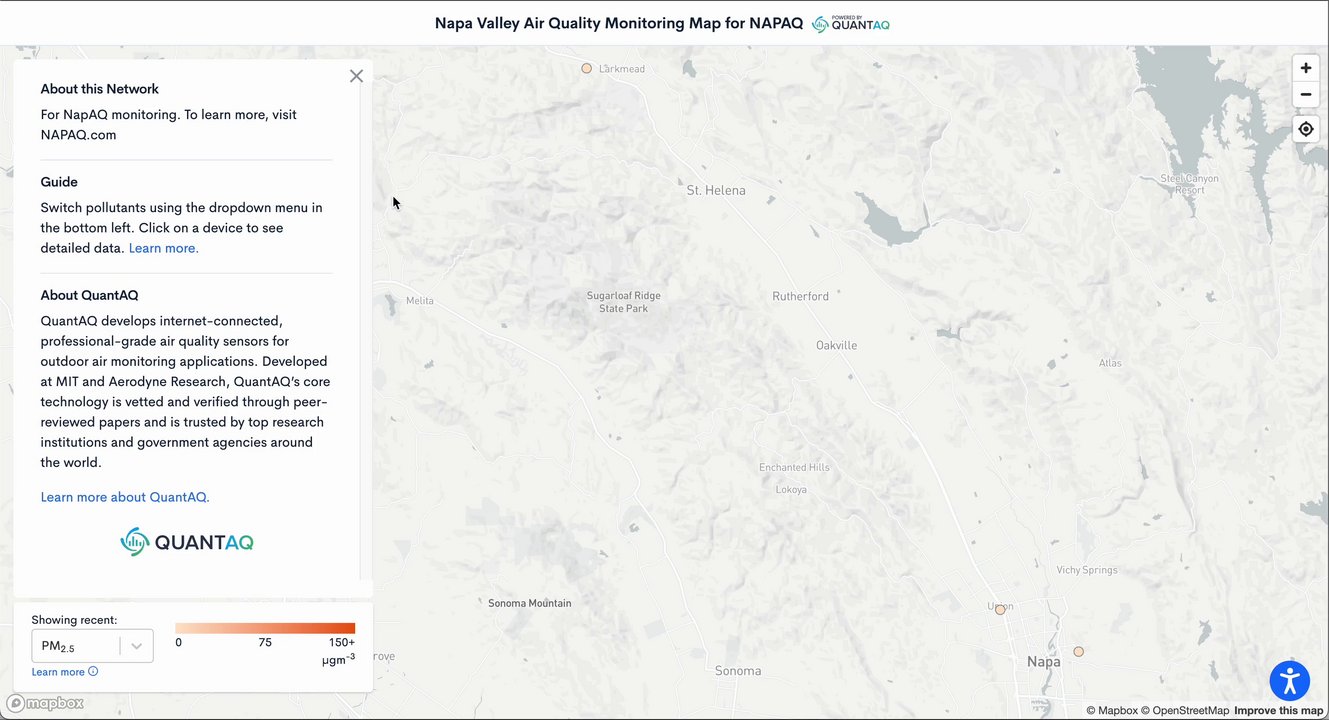
Task: Click the orange PM2.5 color scale legend
Action: [x=265, y=628]
